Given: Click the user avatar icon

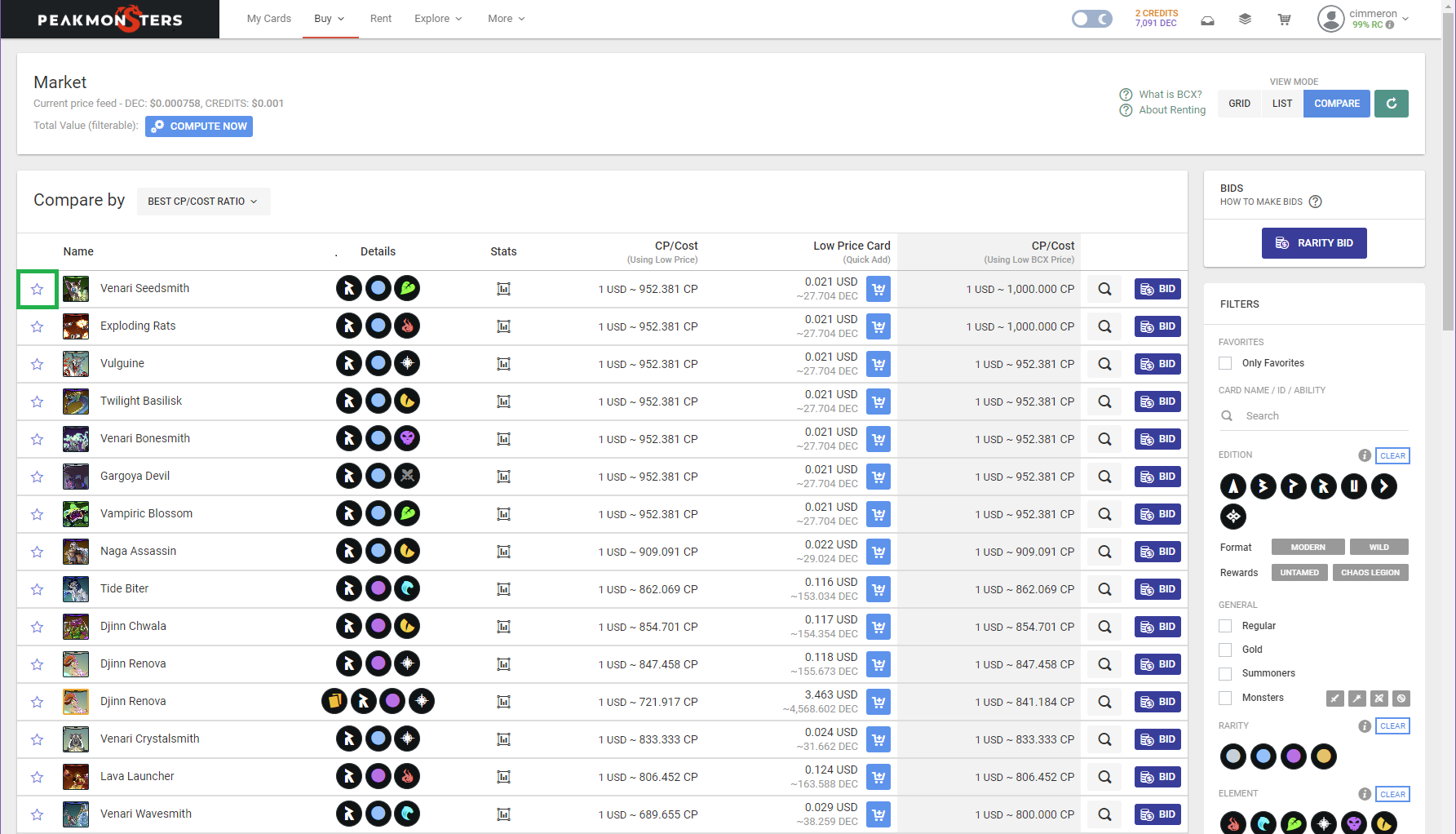Looking at the screenshot, I should (1331, 19).
